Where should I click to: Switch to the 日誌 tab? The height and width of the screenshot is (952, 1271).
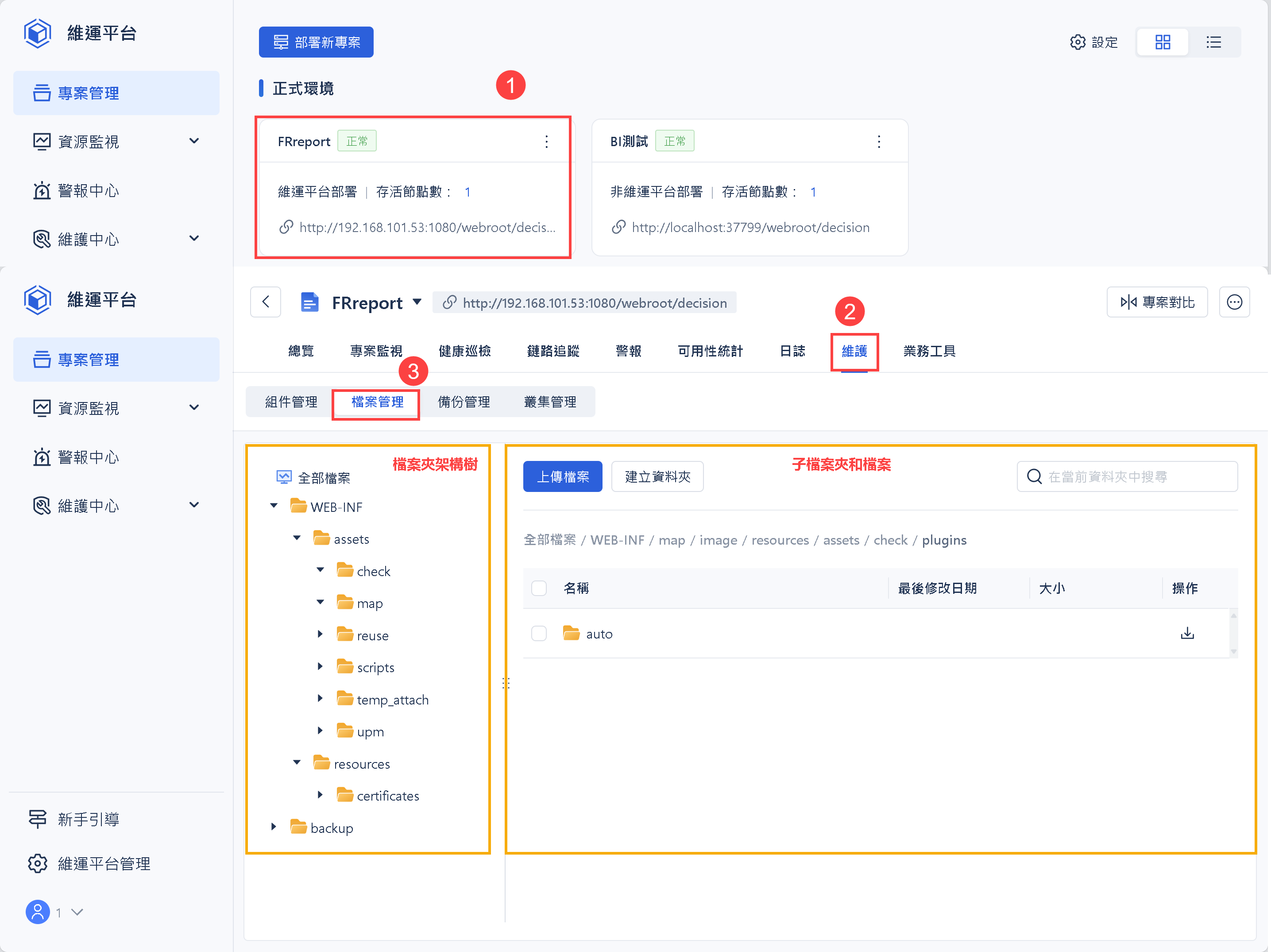click(792, 351)
